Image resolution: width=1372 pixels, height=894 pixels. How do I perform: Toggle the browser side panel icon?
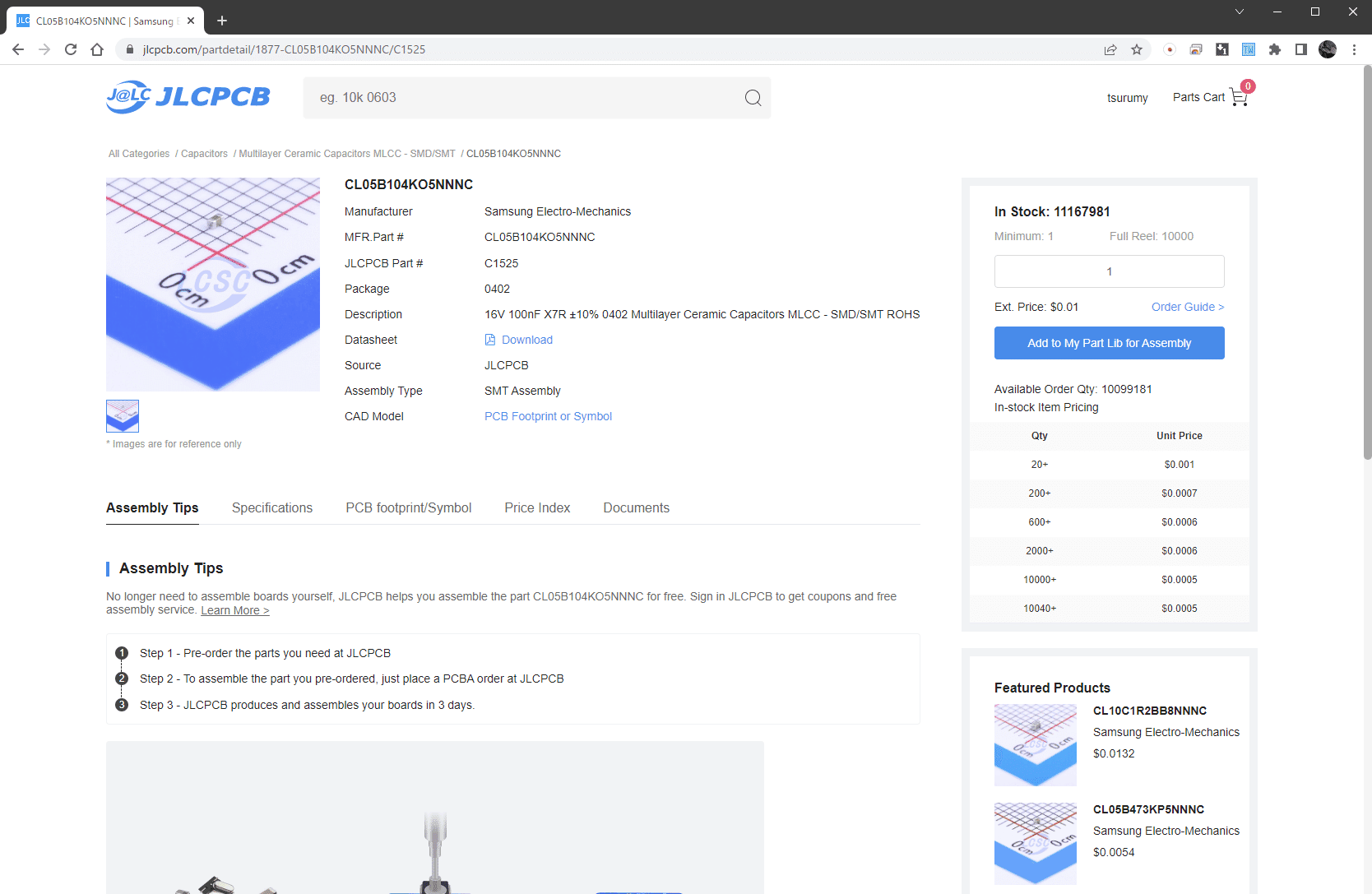(1301, 49)
